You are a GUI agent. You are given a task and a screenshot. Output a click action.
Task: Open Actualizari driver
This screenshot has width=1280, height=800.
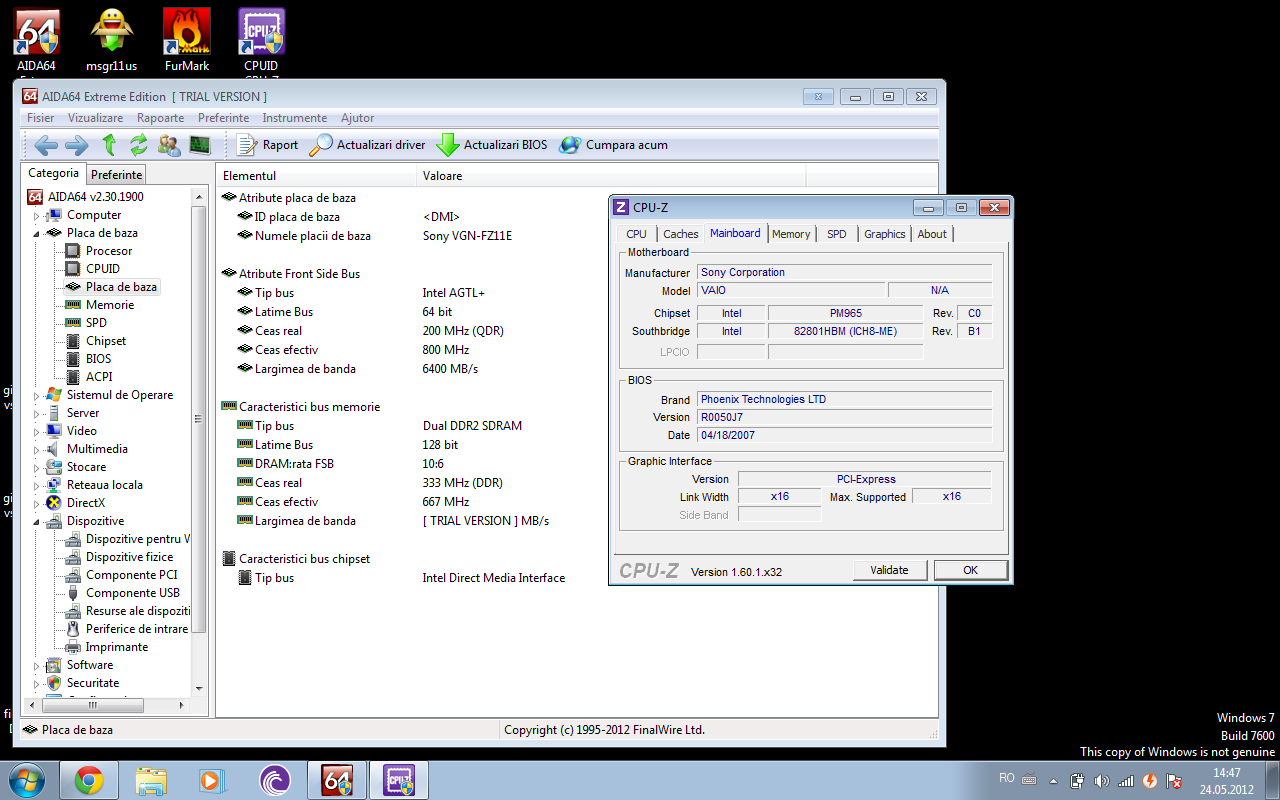(x=367, y=145)
